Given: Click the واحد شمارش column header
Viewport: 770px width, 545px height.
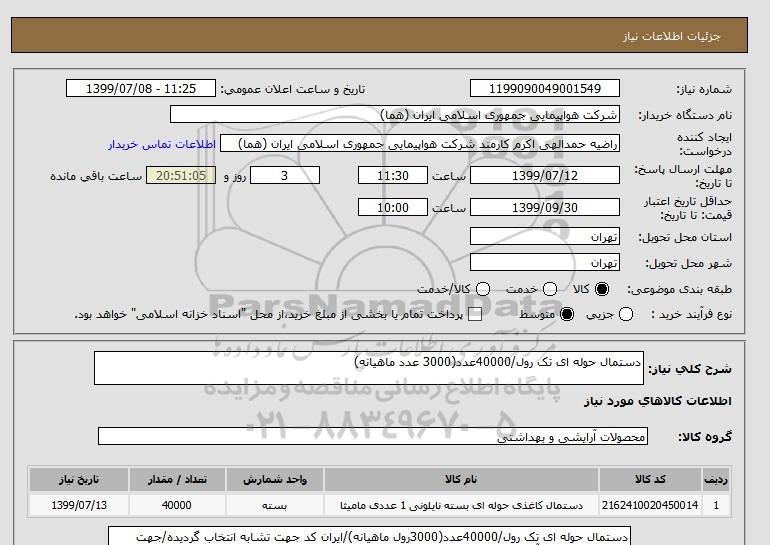Looking at the screenshot, I should point(275,479).
